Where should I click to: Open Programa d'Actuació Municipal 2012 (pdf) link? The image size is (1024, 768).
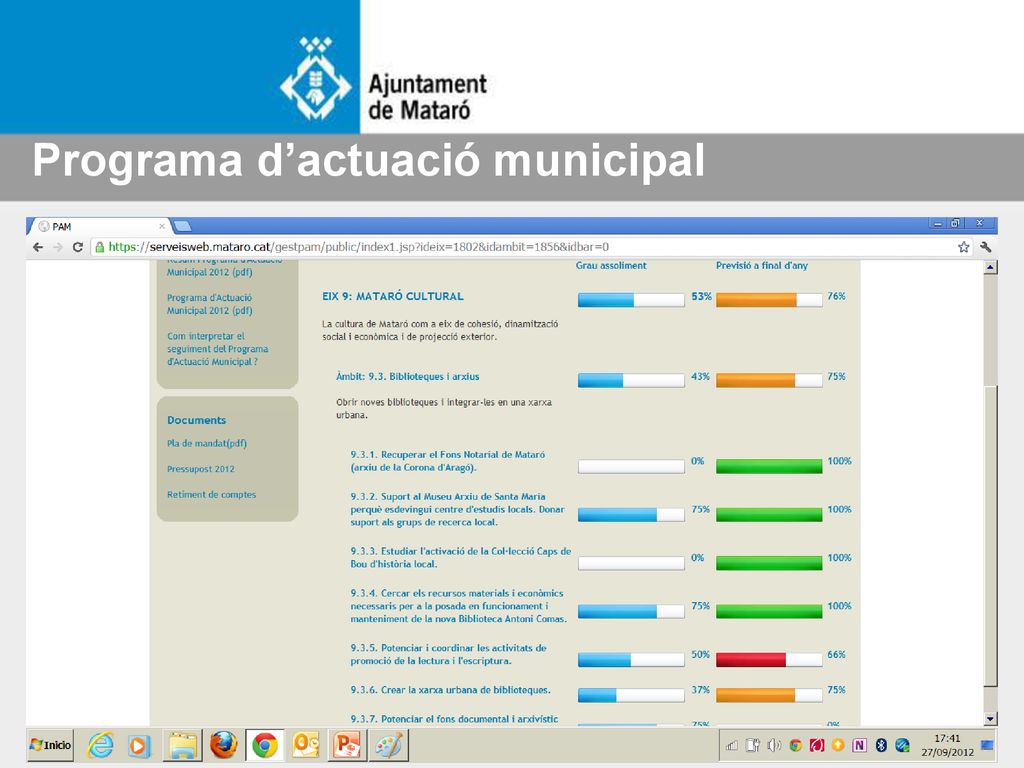(209, 304)
